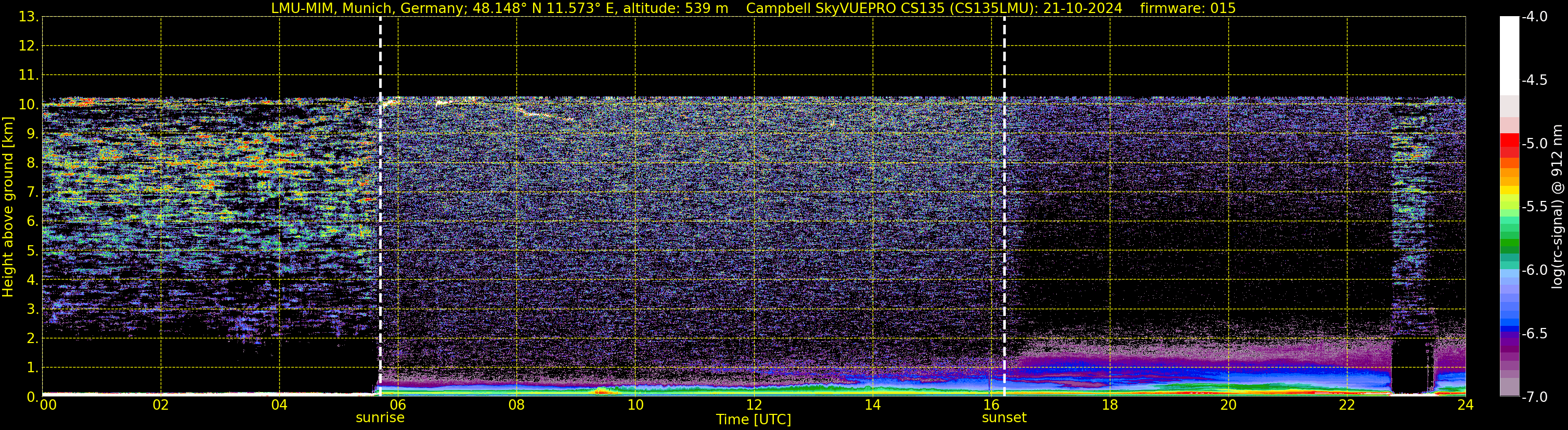Click the '22' tick label on time axis
1568x430 pixels.
1347,405
